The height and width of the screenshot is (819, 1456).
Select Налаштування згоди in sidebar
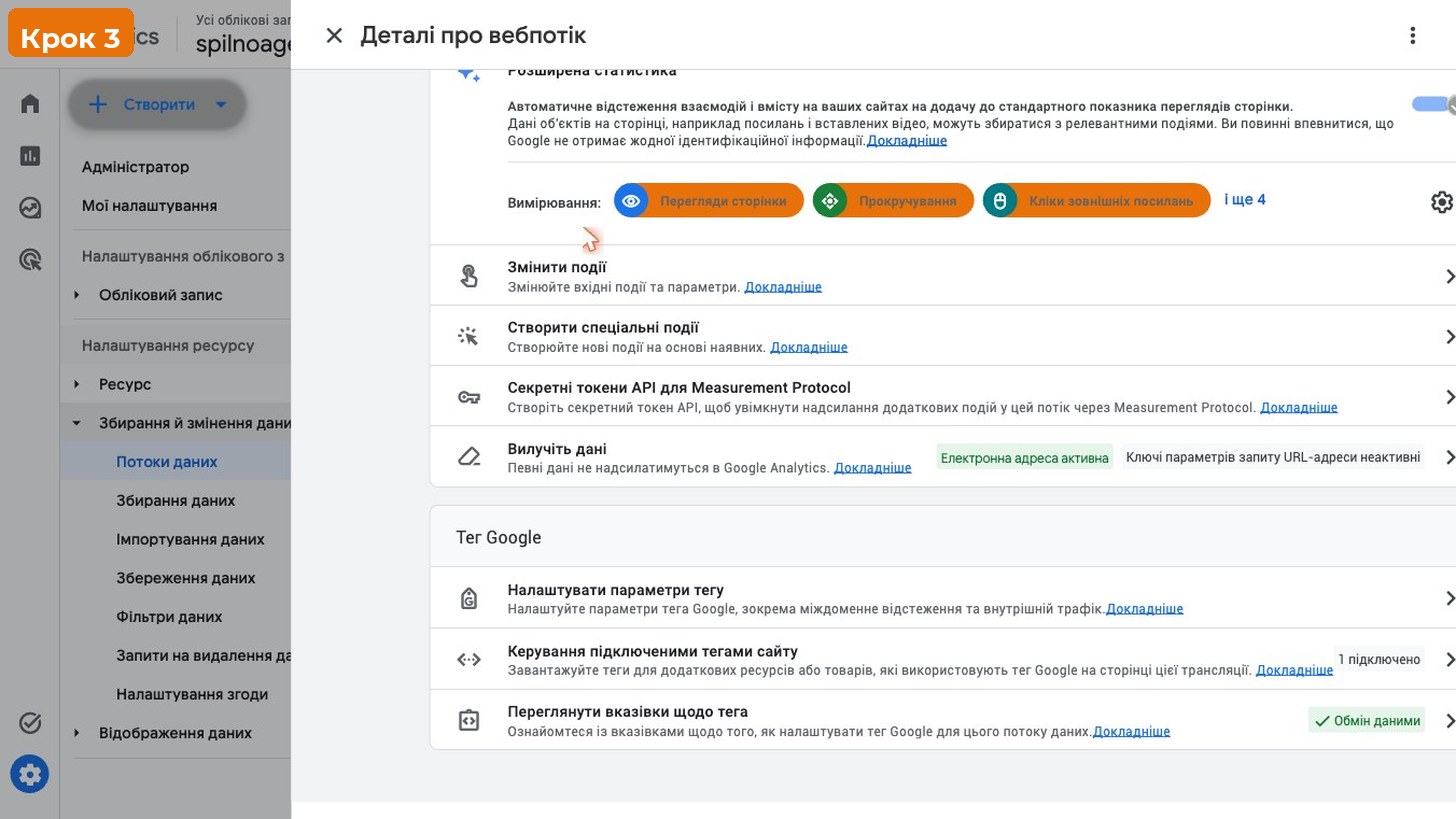(x=192, y=695)
